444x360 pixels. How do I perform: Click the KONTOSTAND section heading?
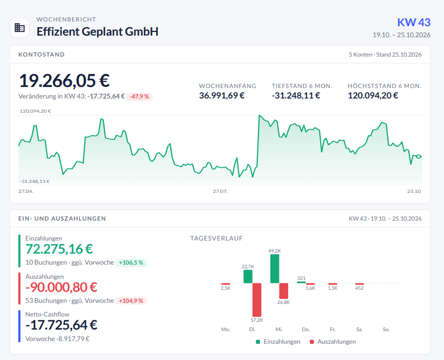point(41,55)
